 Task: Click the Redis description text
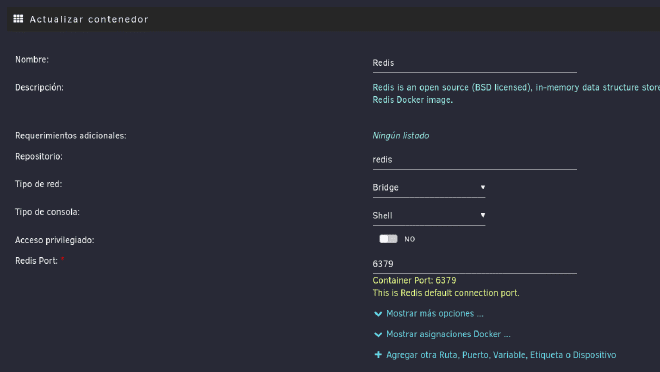tap(516, 93)
